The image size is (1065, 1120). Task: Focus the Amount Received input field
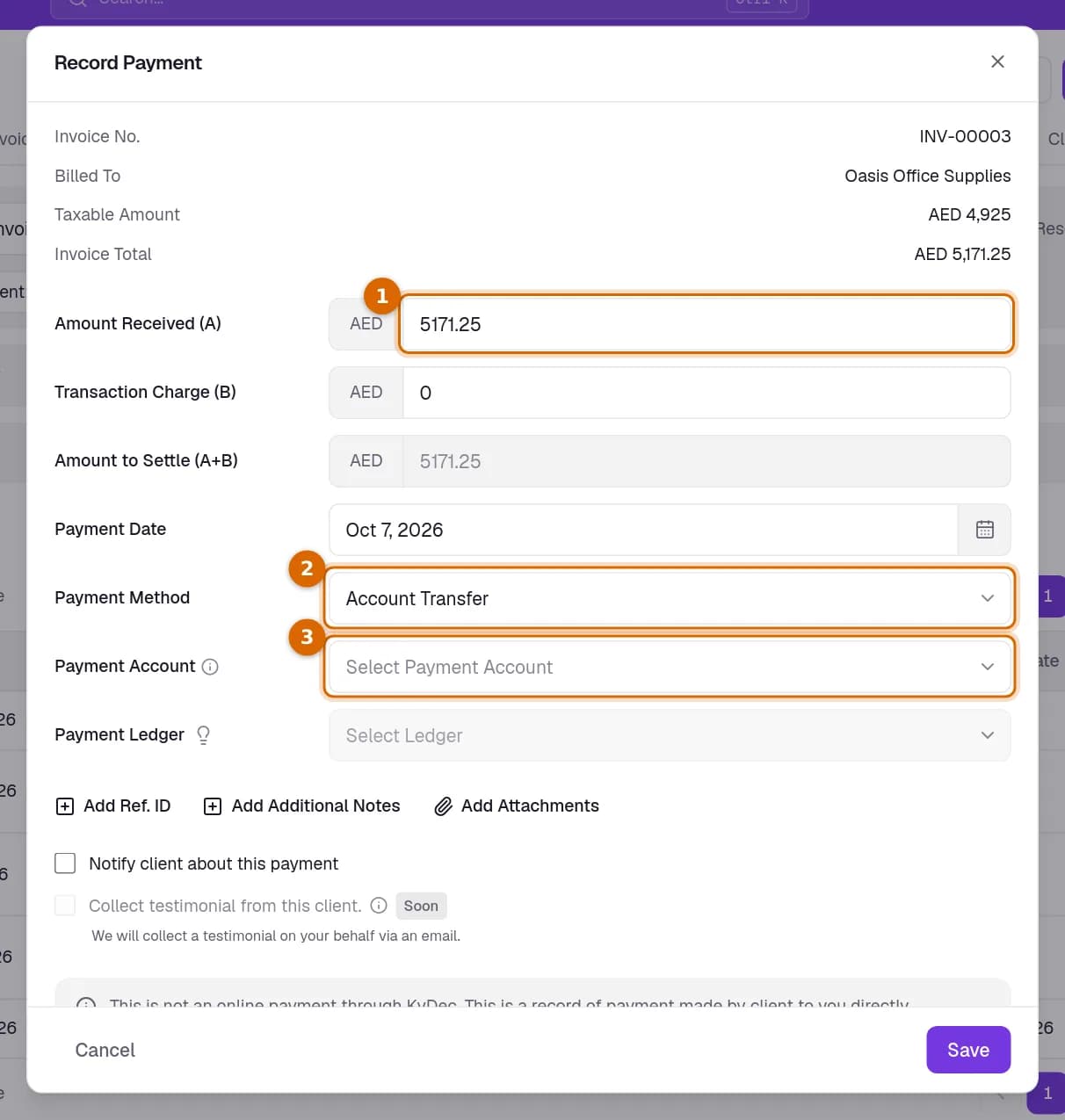[x=706, y=324]
